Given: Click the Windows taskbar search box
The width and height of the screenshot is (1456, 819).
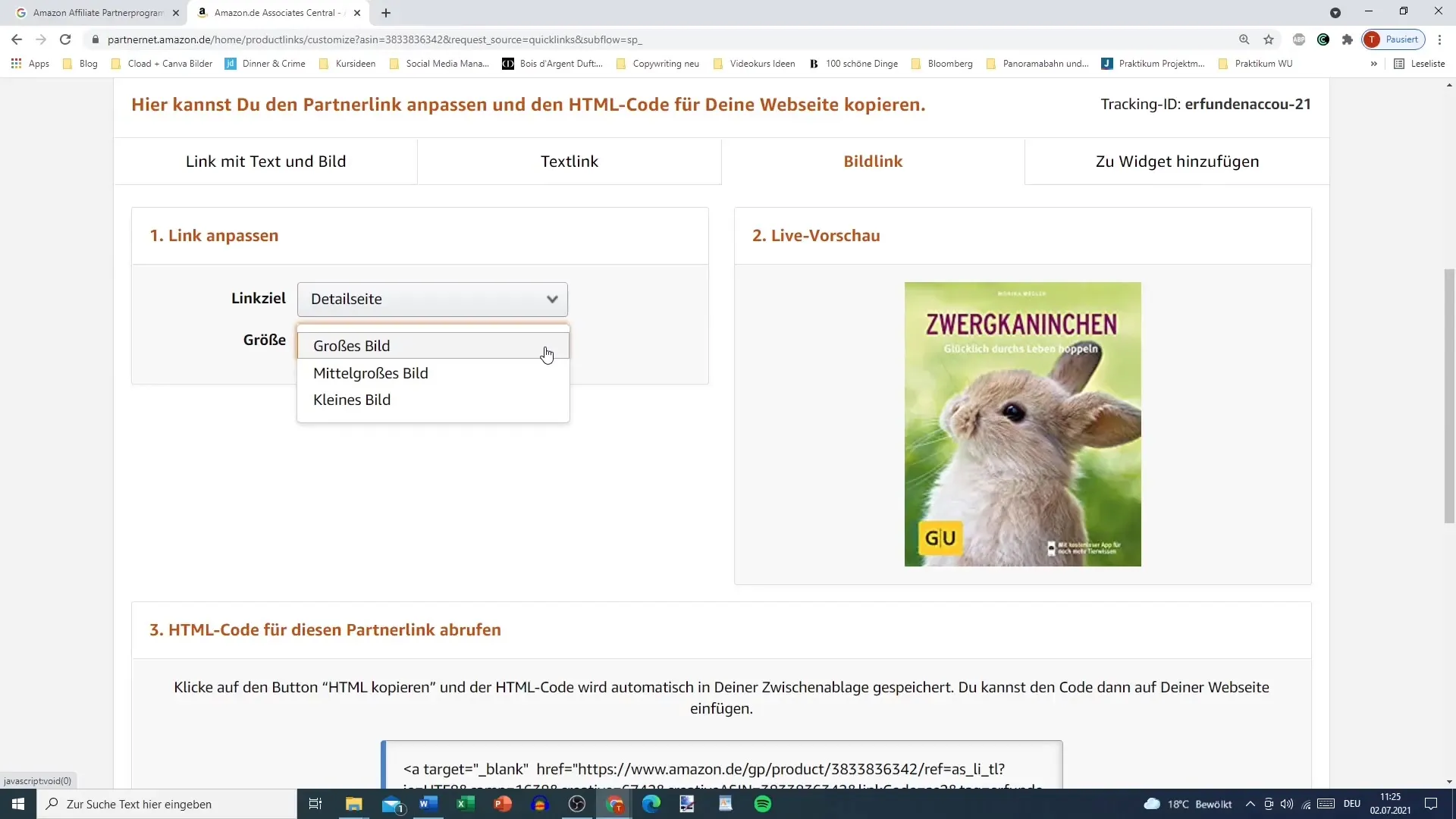Looking at the screenshot, I should point(167,804).
